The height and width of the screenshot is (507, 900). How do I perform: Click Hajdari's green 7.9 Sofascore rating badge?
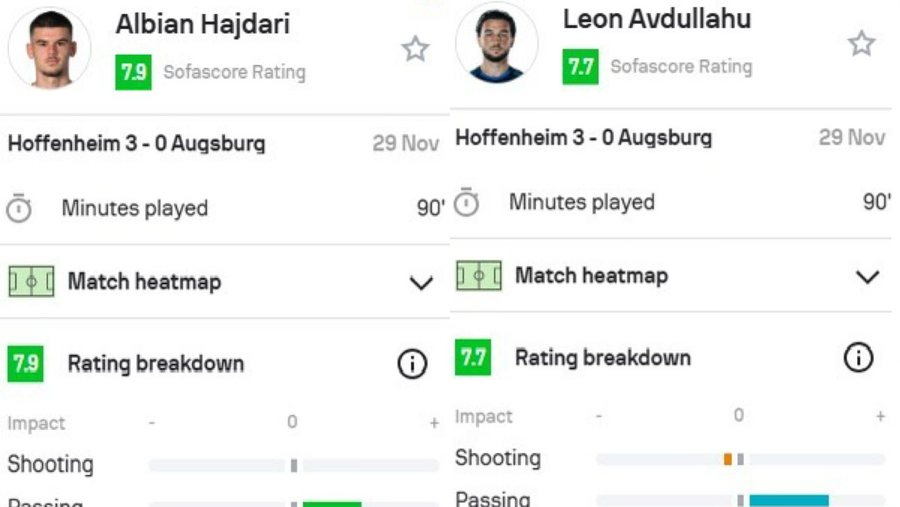click(x=133, y=72)
